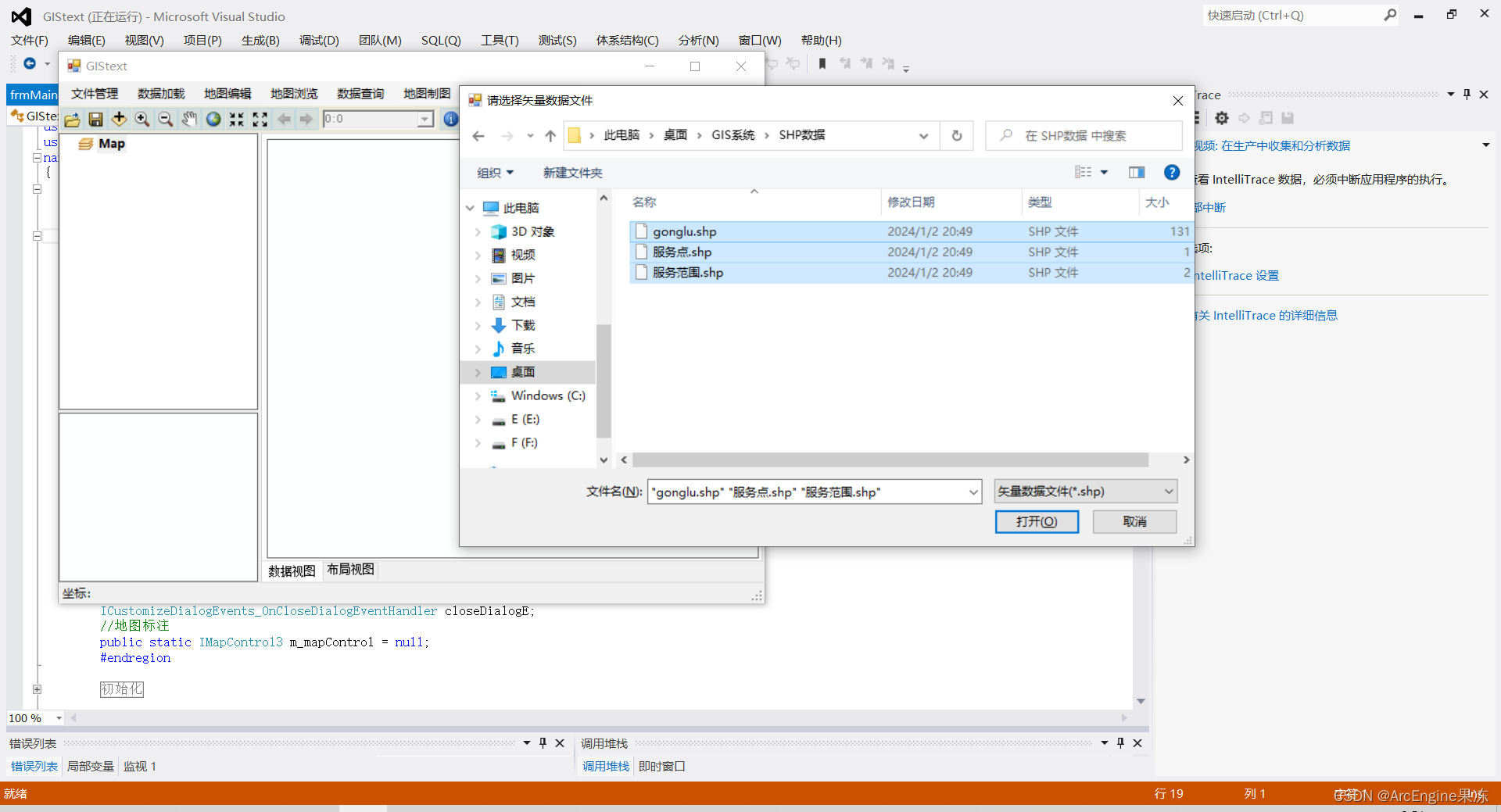This screenshot has height=812, width=1501.
Task: Select the Zoom Out magnifier tool
Action: click(x=165, y=119)
